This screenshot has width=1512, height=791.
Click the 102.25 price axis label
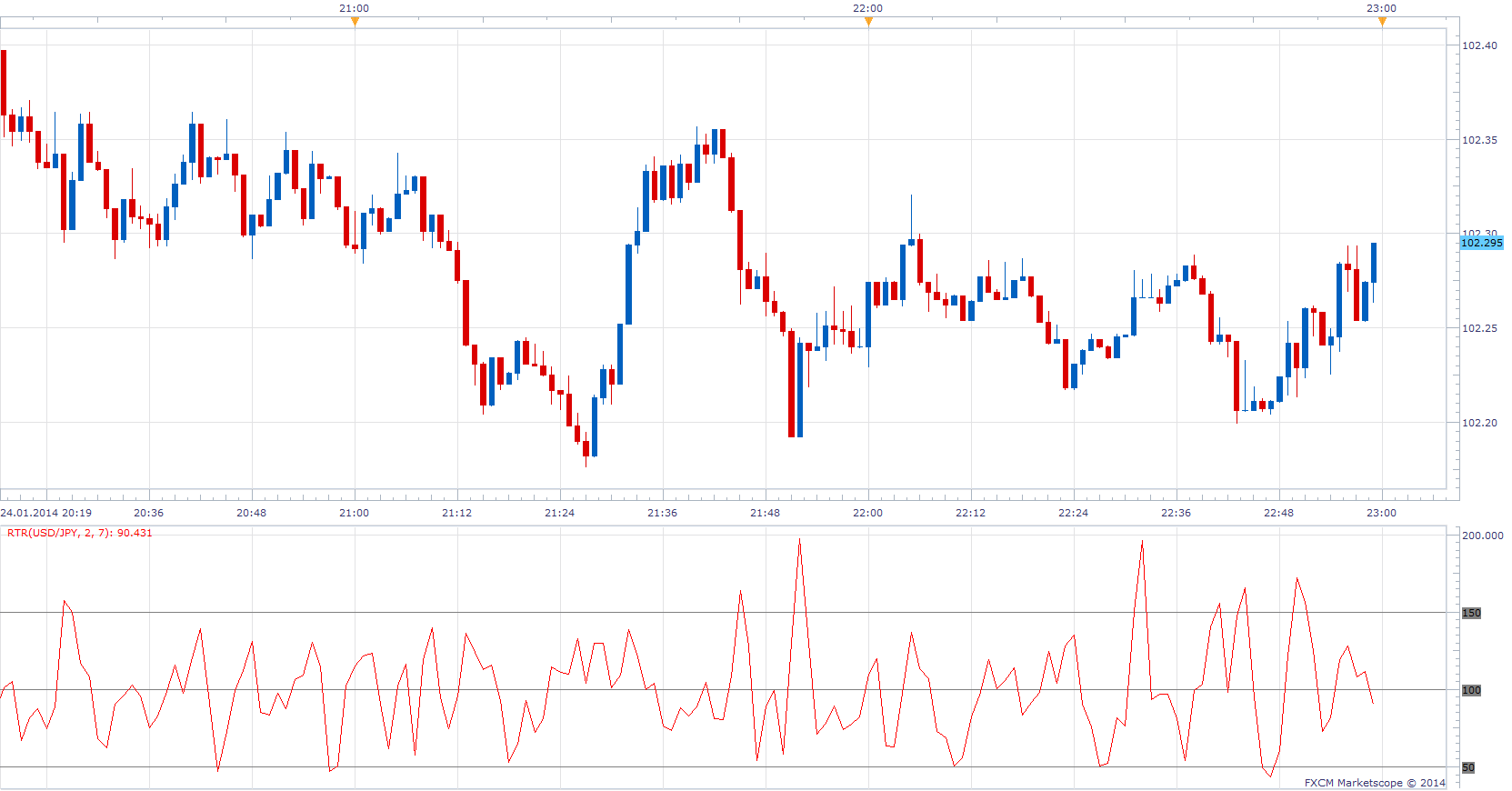click(1479, 328)
